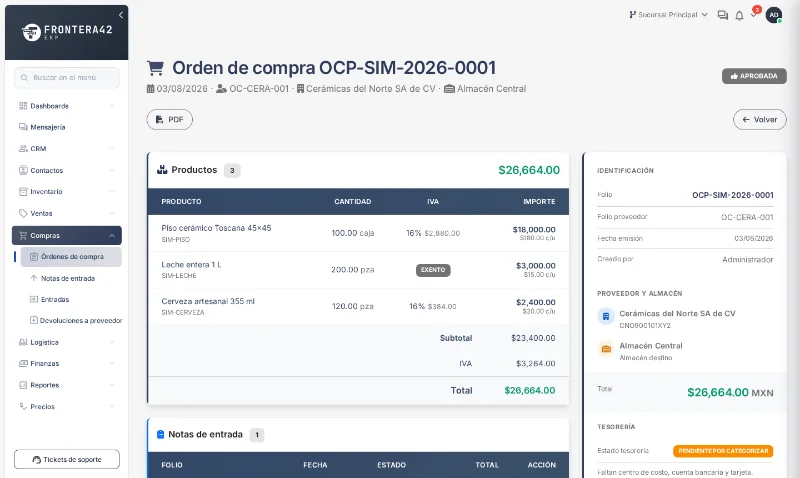Click the Precios menu icon

(x=23, y=407)
